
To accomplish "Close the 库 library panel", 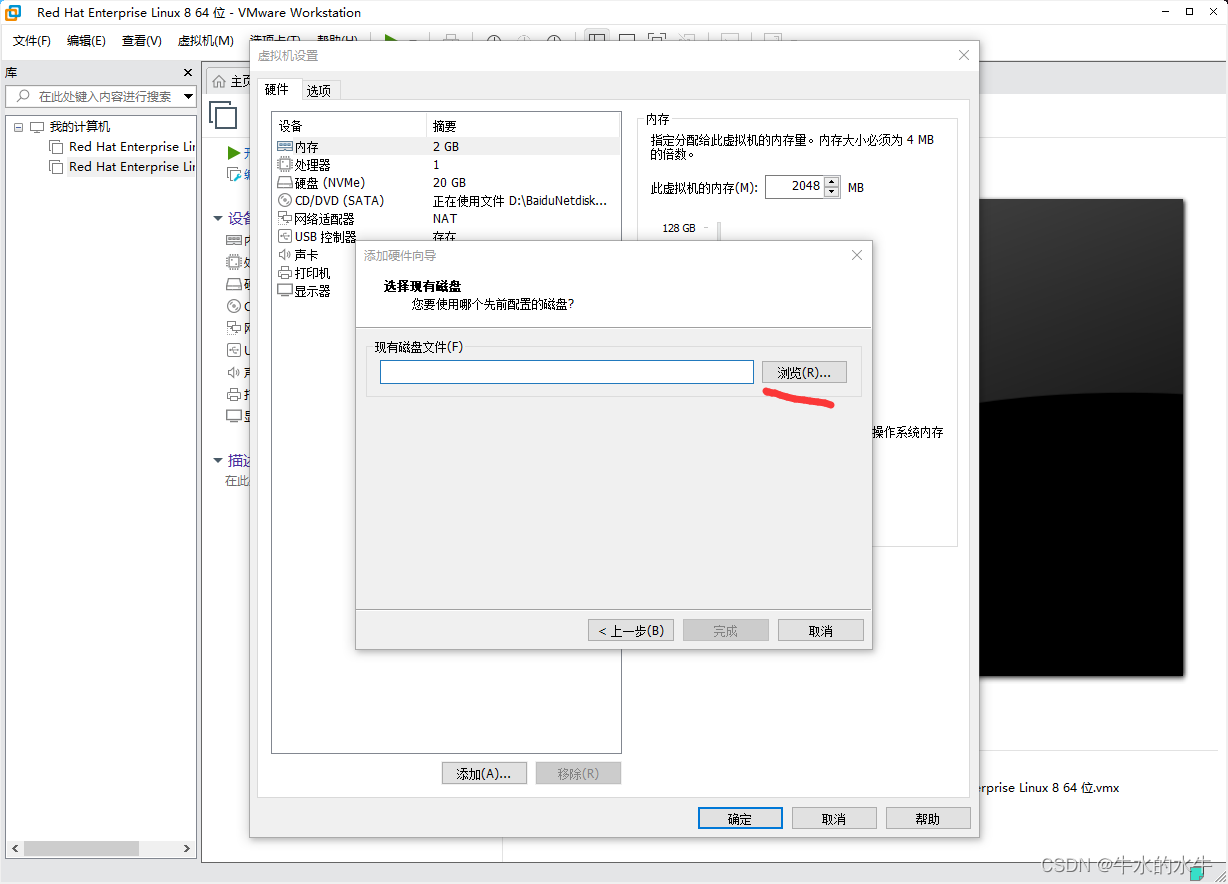I will click(188, 72).
